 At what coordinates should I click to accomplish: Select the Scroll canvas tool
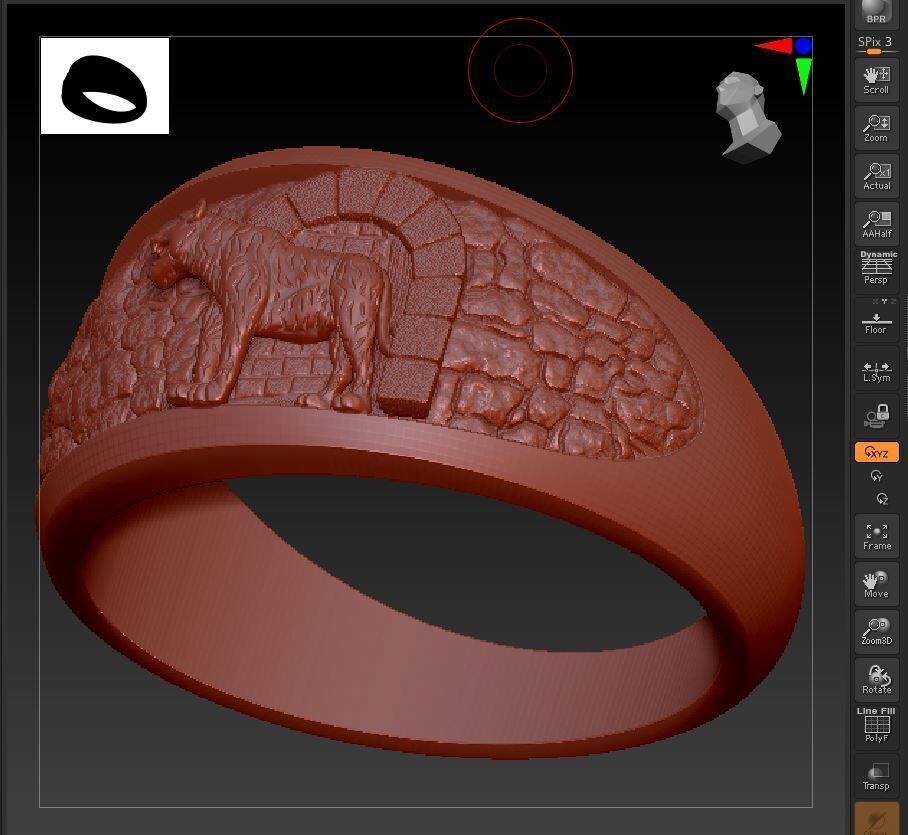[x=876, y=80]
